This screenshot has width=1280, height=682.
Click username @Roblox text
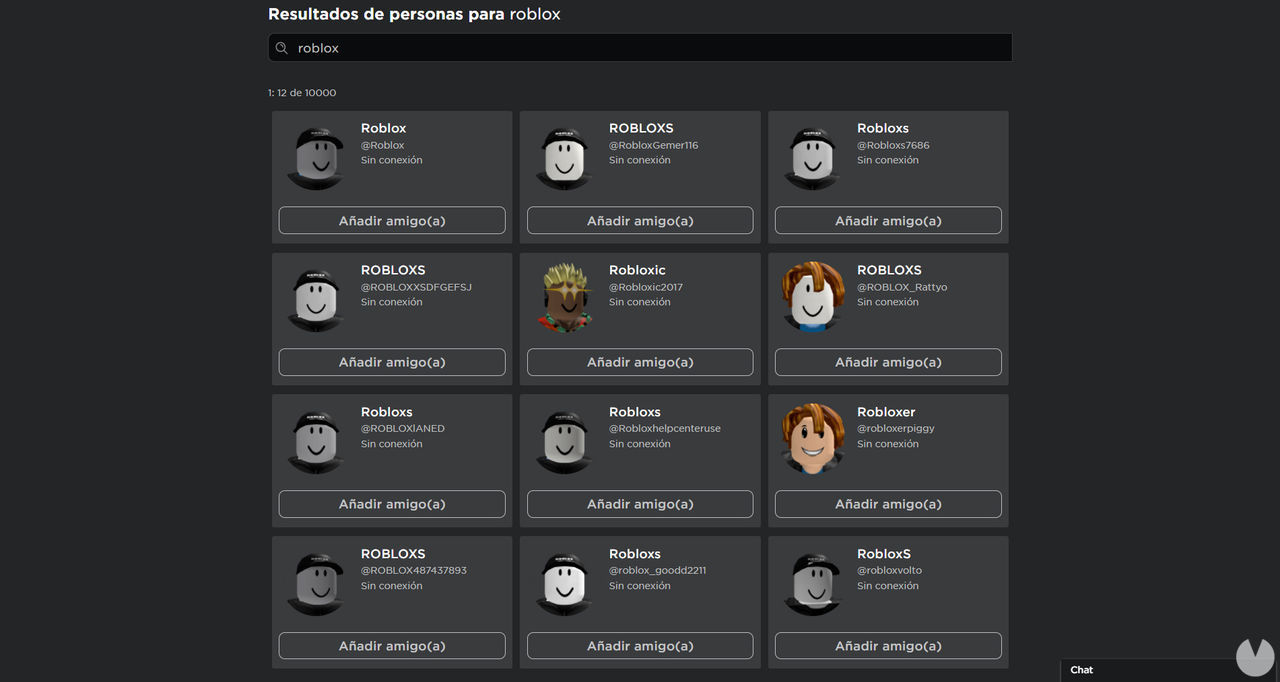(x=383, y=145)
